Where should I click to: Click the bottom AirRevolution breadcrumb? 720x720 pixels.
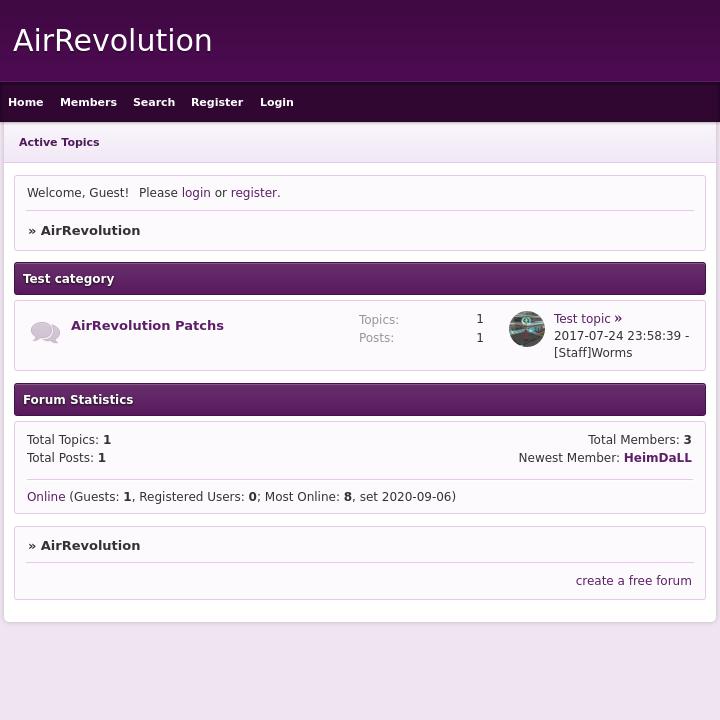tap(90, 546)
